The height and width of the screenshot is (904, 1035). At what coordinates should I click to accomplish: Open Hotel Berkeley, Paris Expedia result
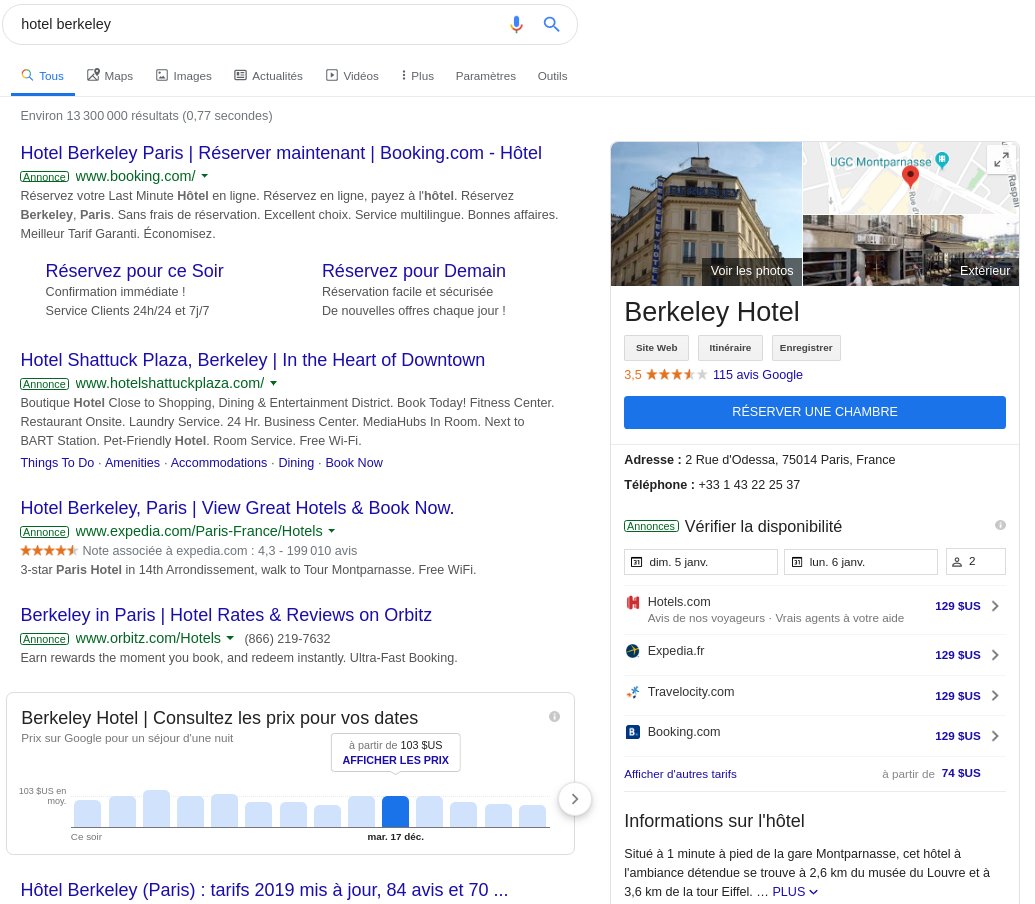click(238, 508)
